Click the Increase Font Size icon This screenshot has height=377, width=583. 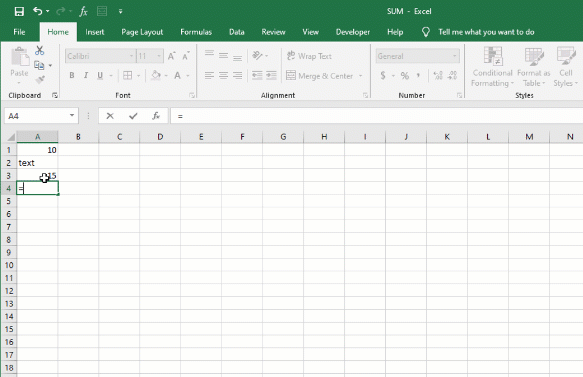[x=171, y=56]
